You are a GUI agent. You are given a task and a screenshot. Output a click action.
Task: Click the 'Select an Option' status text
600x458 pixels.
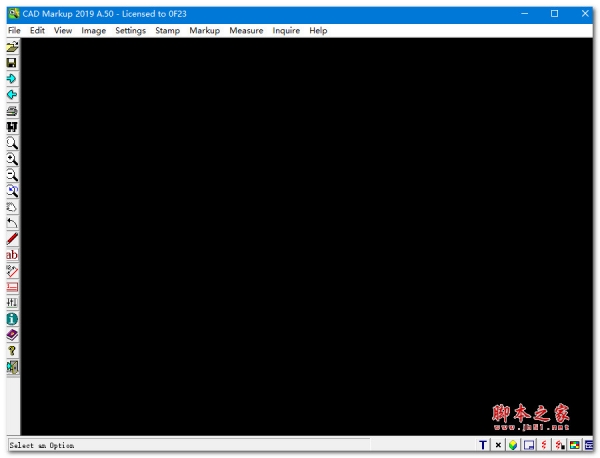click(42, 445)
